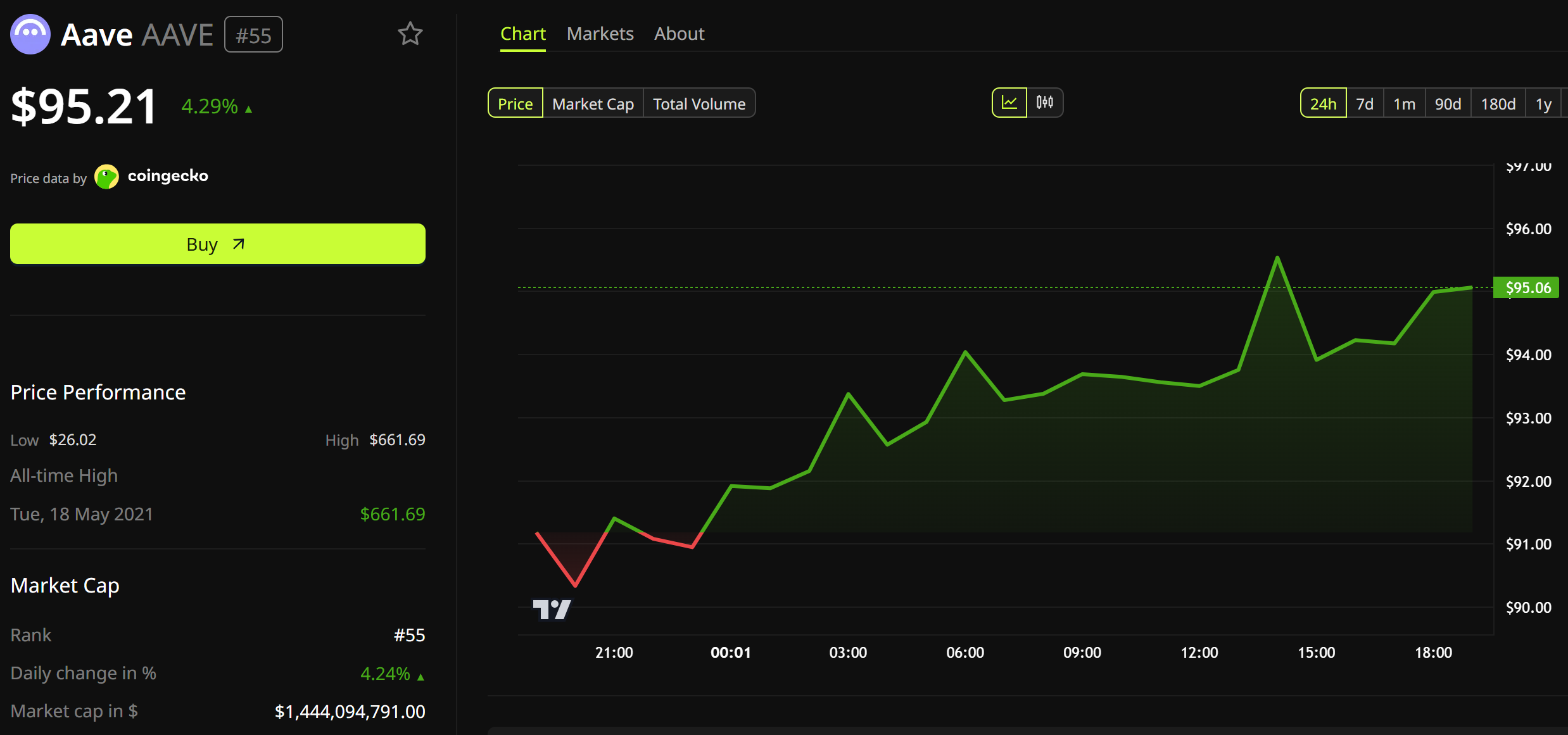1568x735 pixels.
Task: Switch chart data to Market Cap
Action: tap(593, 103)
